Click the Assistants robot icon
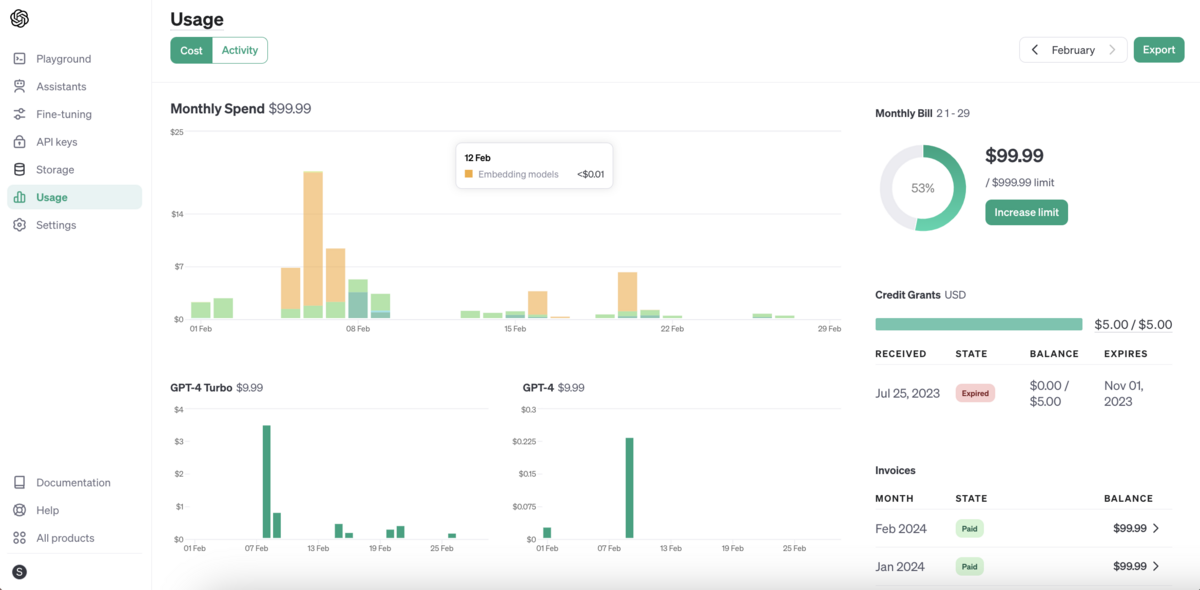The height and width of the screenshot is (590, 1200). (x=19, y=87)
